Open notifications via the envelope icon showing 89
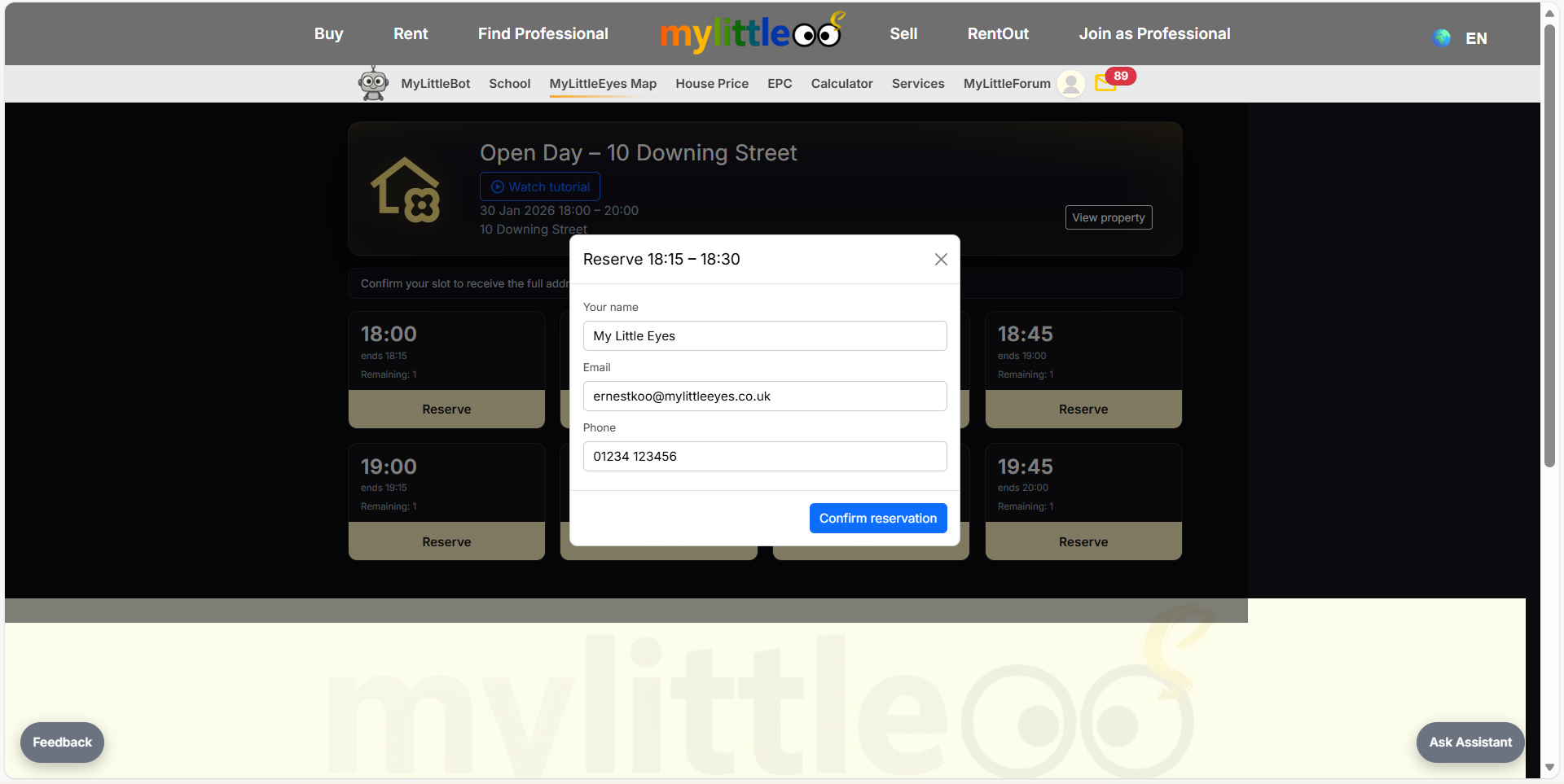 [x=1105, y=83]
